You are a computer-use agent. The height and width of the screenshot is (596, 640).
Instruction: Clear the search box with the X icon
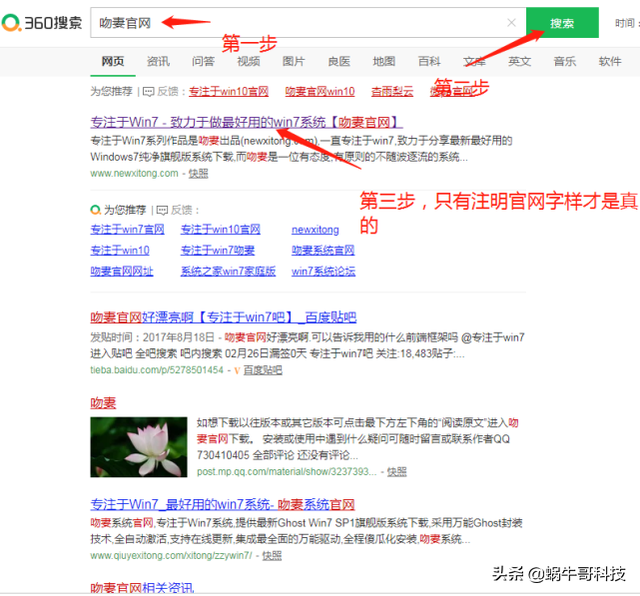coord(511,22)
